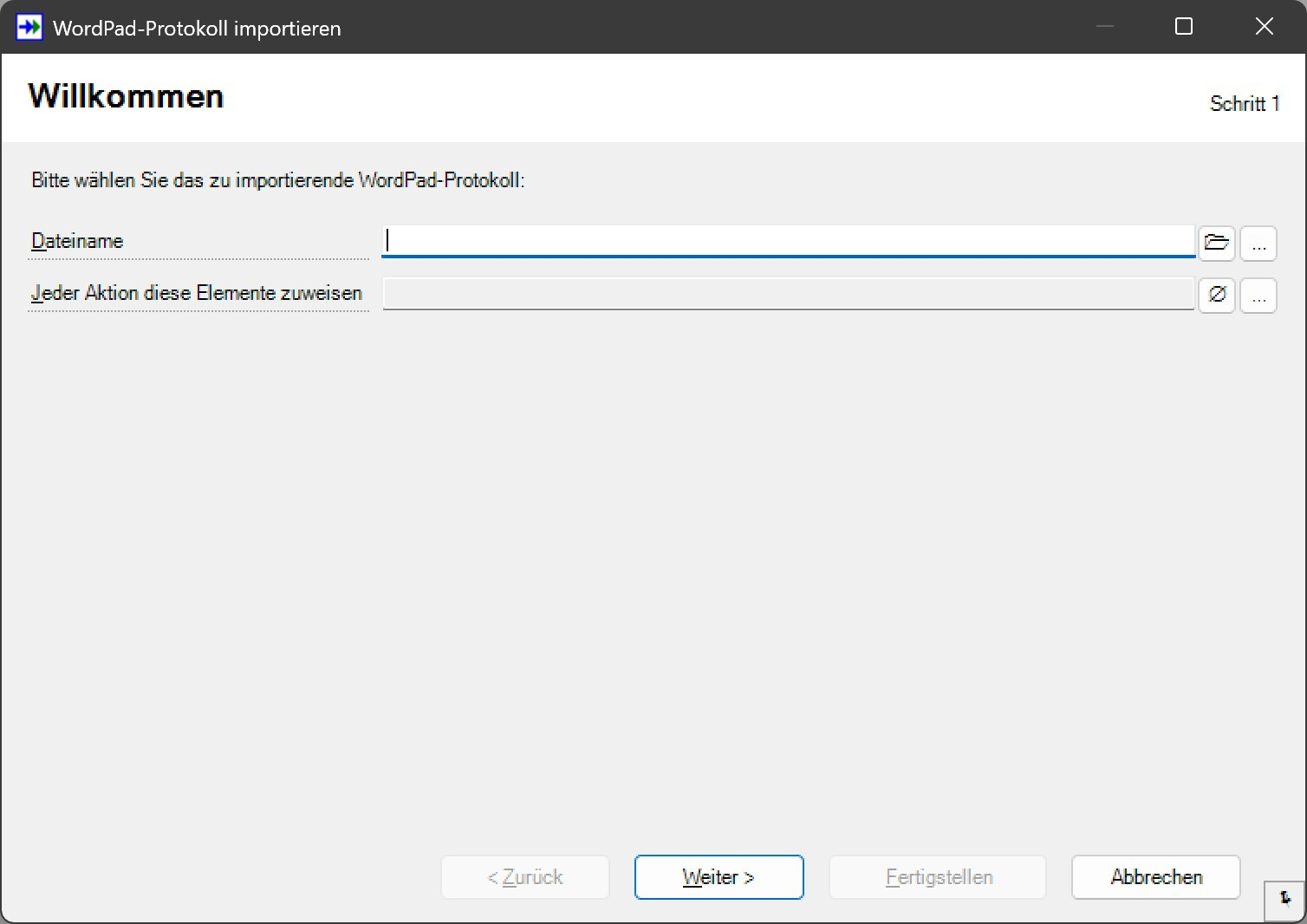The width and height of the screenshot is (1307, 924).
Task: Click the disabled Zurück button
Action: pos(524,877)
